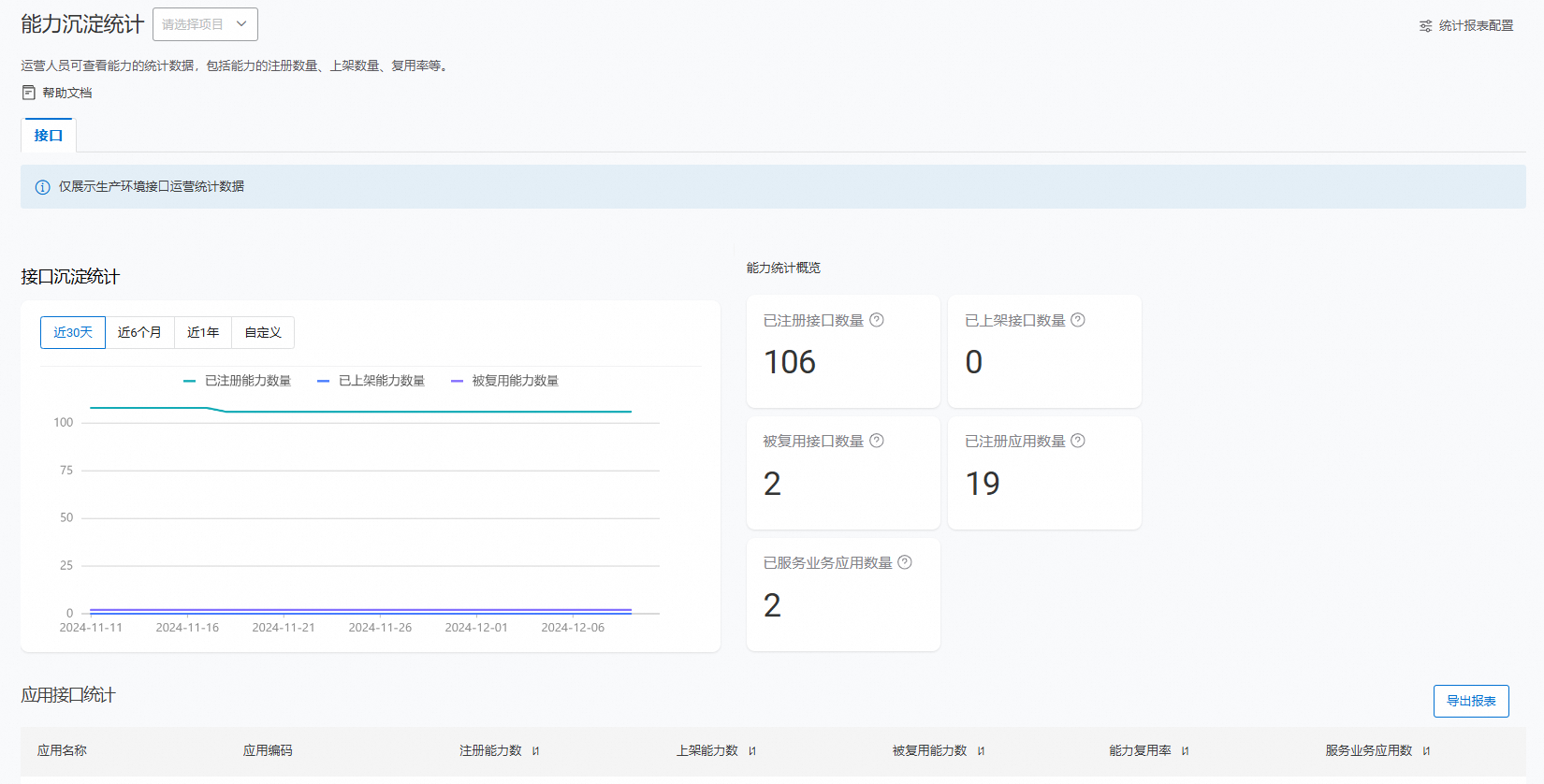The height and width of the screenshot is (784, 1544).
Task: Click the 应用接口统计 section heading
Action: (68, 695)
